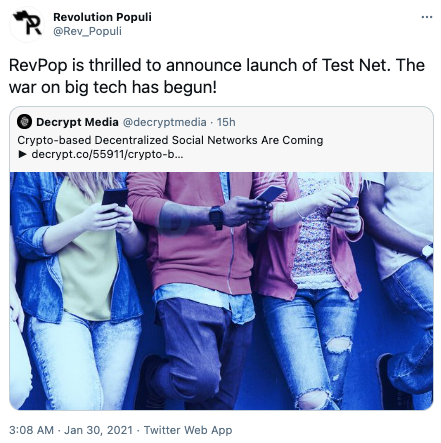The width and height of the screenshot is (441, 443).
Task: Click the phone held by red hoodie person
Action: pos(270,194)
